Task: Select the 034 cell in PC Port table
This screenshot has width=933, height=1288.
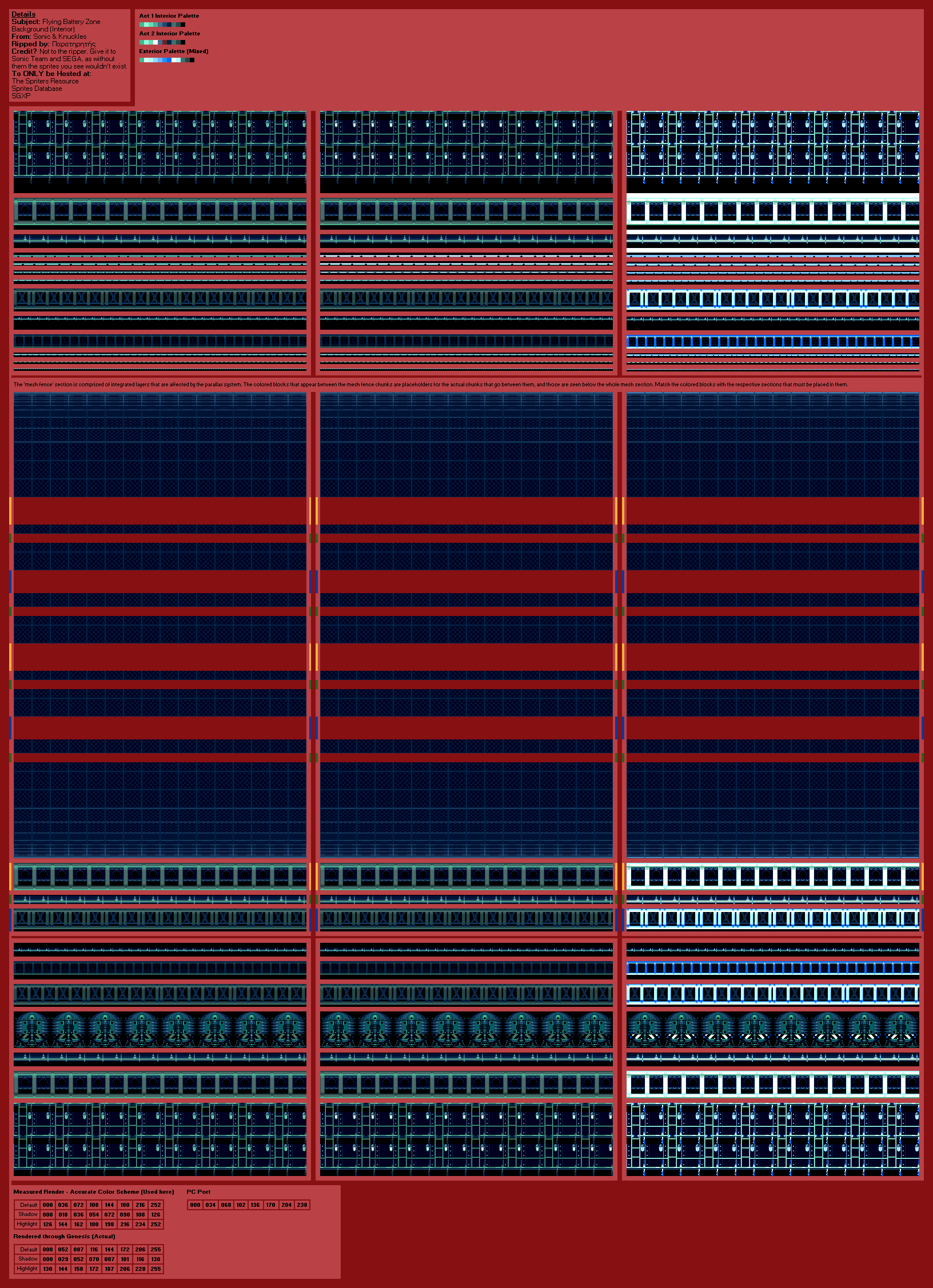Action: [210, 1205]
